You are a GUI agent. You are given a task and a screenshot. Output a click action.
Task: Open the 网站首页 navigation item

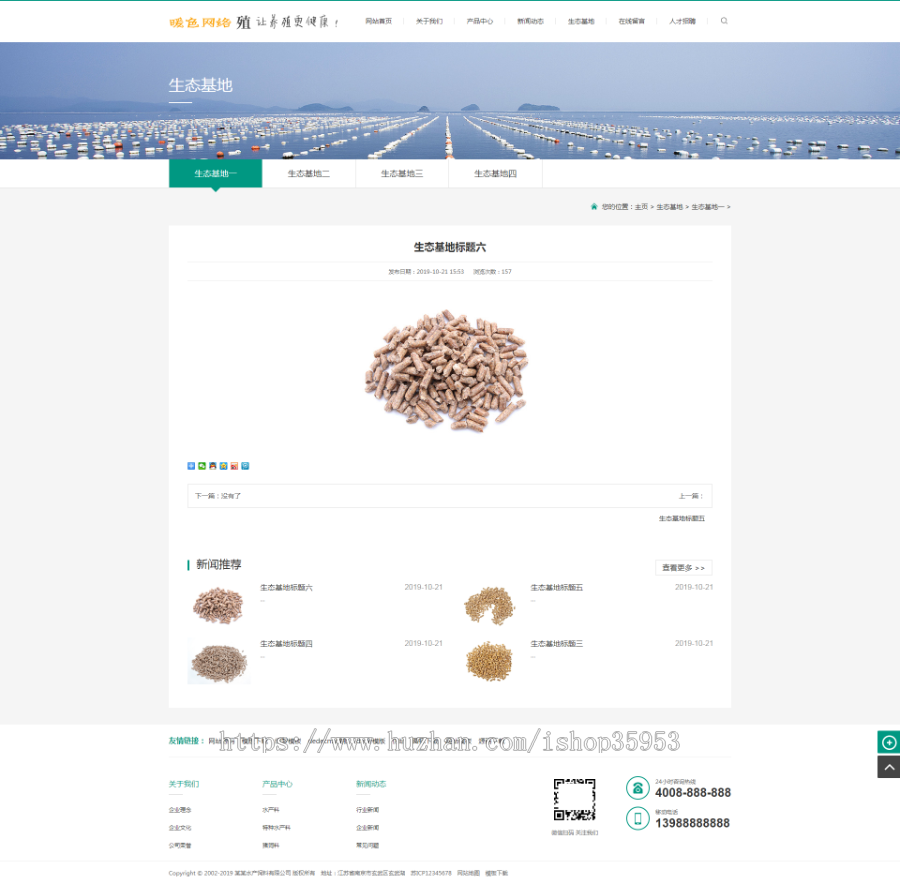pyautogui.click(x=378, y=21)
